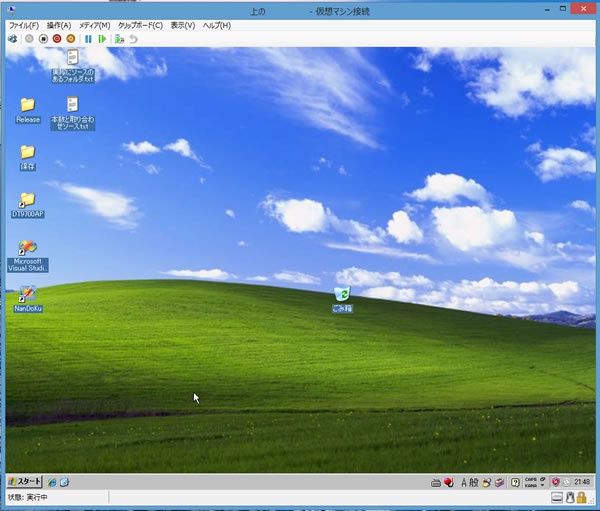600x511 pixels.
Task: Click the window system icon in title bar
Action: click(11, 10)
